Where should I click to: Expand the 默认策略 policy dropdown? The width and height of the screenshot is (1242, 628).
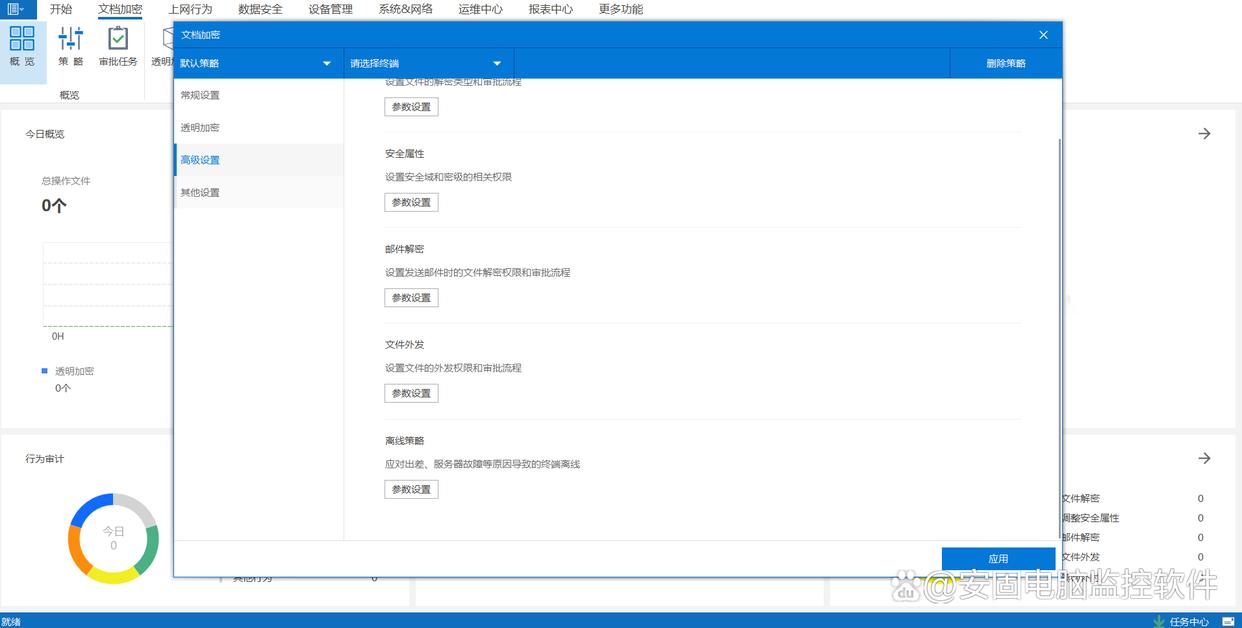point(256,63)
